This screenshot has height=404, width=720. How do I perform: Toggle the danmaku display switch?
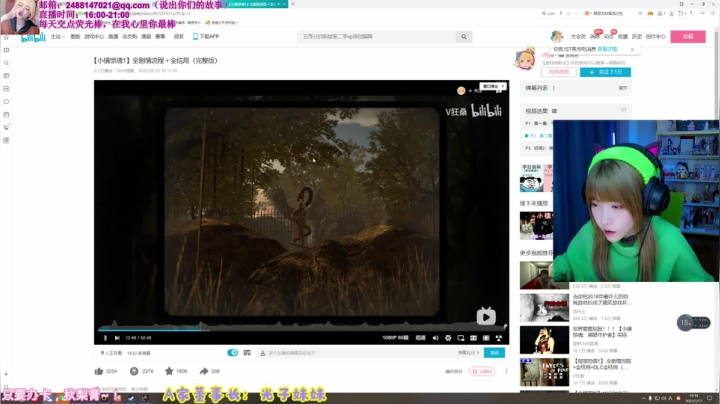click(233, 353)
